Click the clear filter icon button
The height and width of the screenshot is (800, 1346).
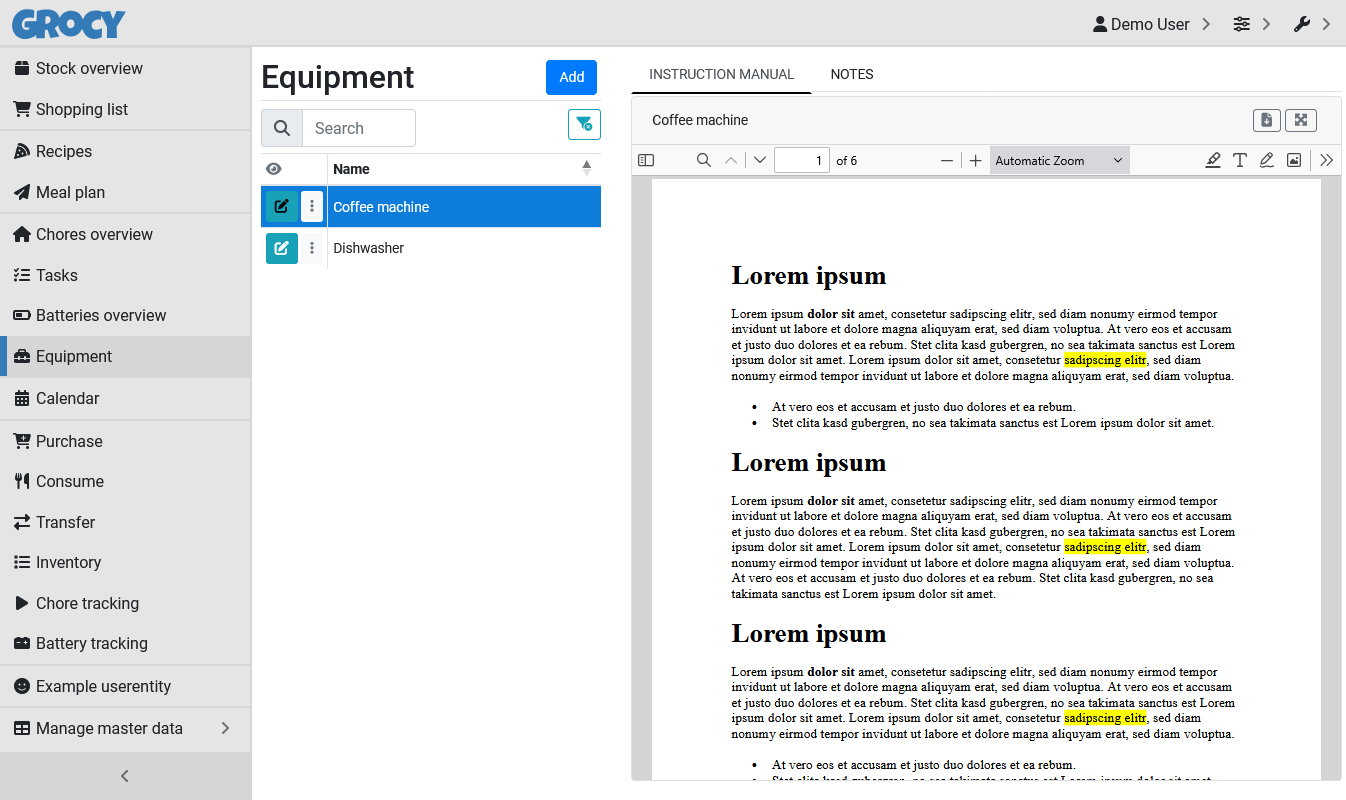coord(584,125)
